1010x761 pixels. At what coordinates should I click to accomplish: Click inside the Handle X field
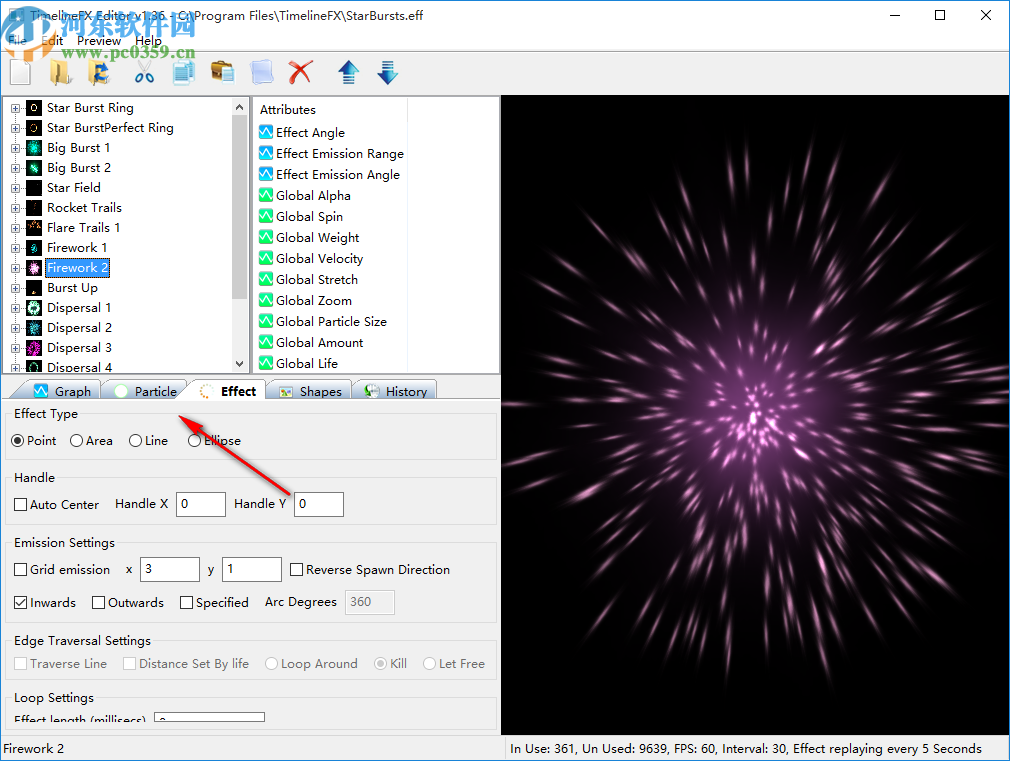pos(200,504)
